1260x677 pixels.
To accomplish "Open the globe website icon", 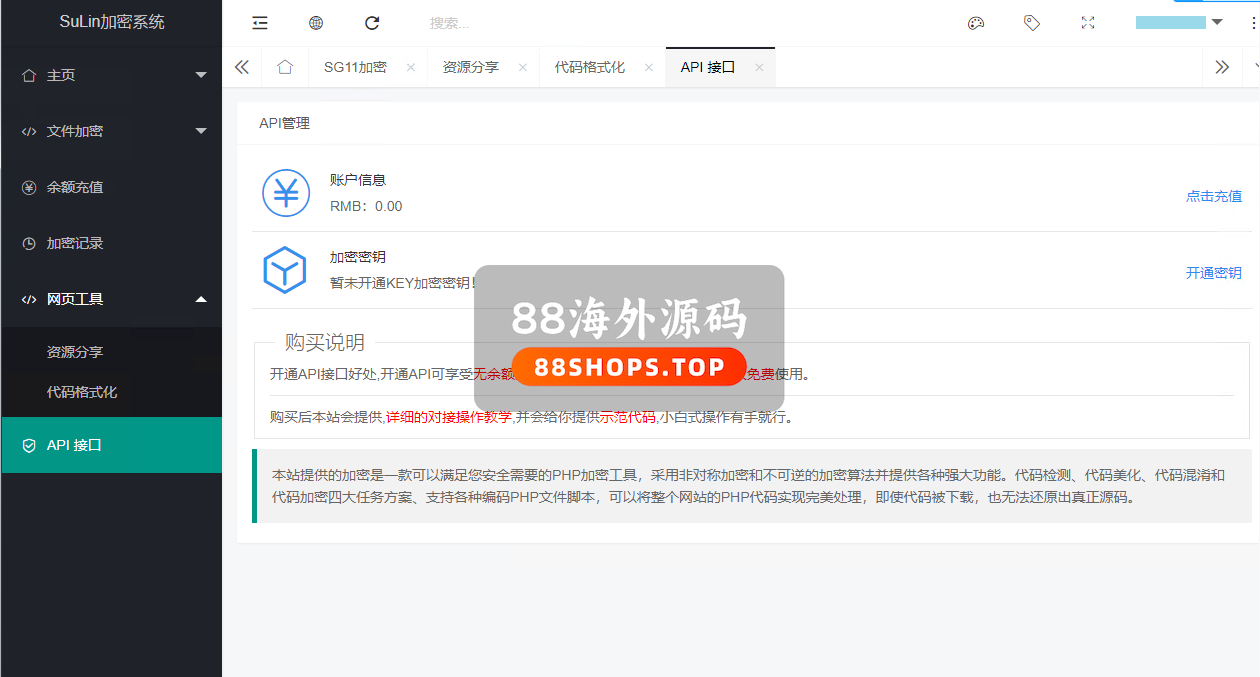I will coord(316,23).
